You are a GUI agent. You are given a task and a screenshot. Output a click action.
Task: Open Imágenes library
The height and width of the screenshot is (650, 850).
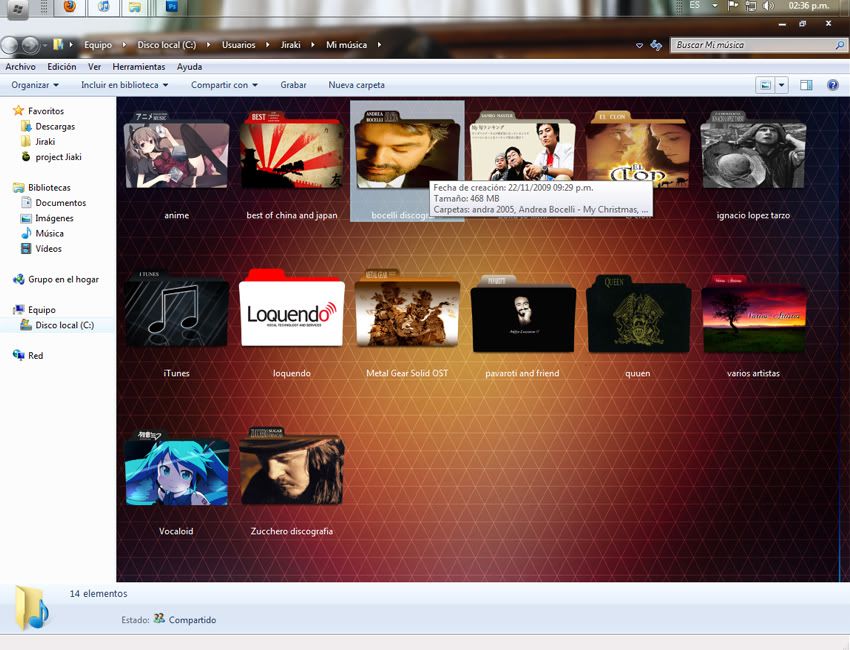pyautogui.click(x=54, y=218)
